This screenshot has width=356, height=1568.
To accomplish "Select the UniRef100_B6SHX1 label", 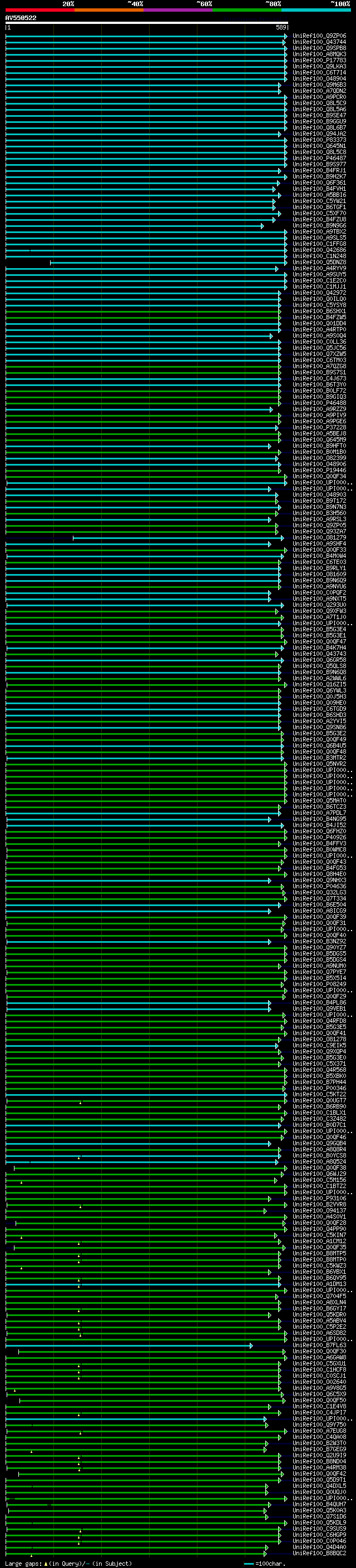I will tap(319, 311).
